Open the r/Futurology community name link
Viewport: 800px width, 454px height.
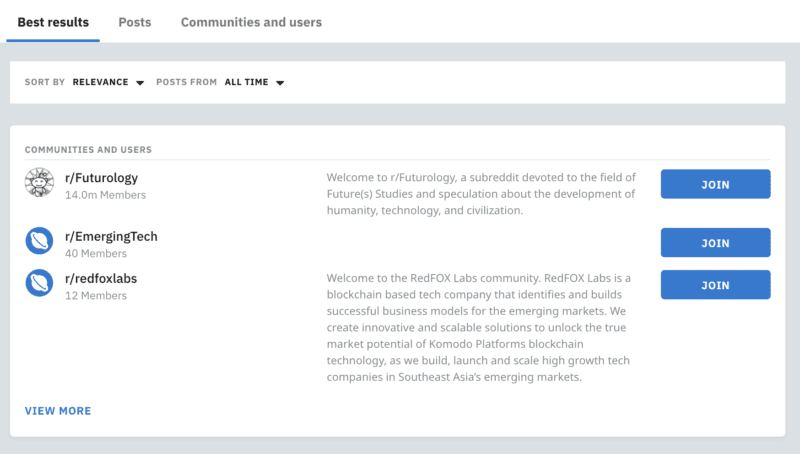[101, 178]
